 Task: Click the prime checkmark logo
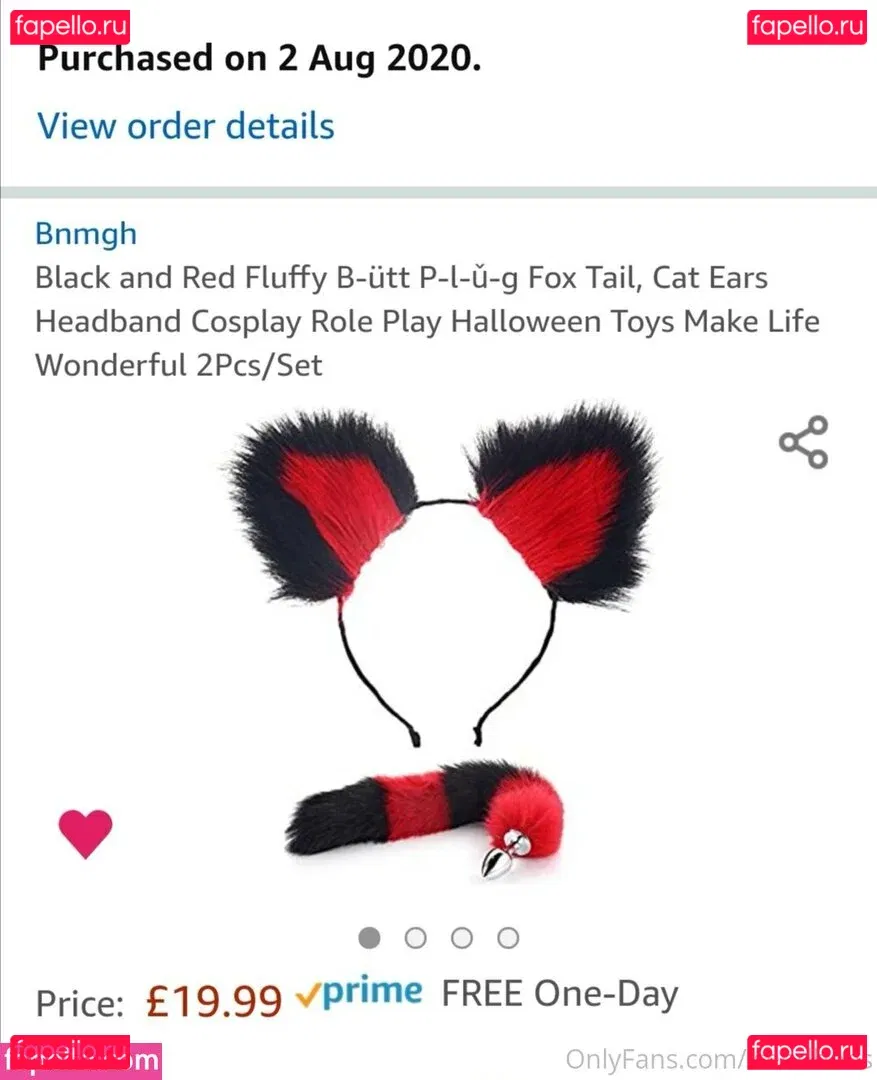359,993
